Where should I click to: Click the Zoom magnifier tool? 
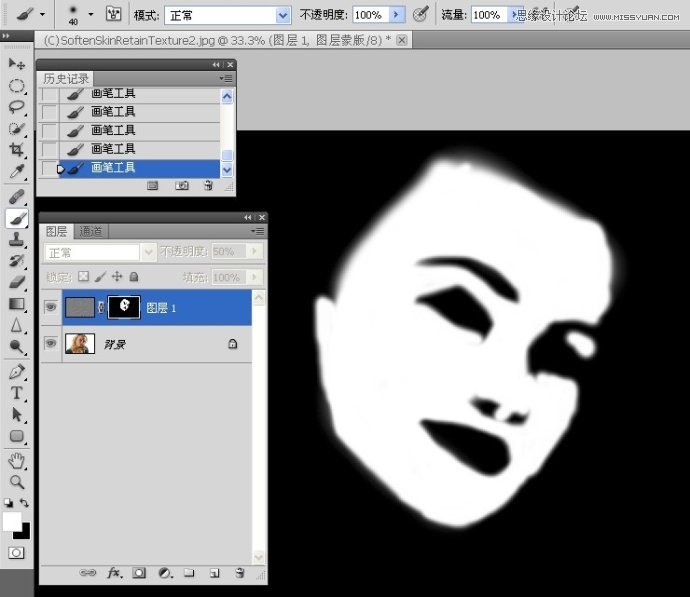17,482
